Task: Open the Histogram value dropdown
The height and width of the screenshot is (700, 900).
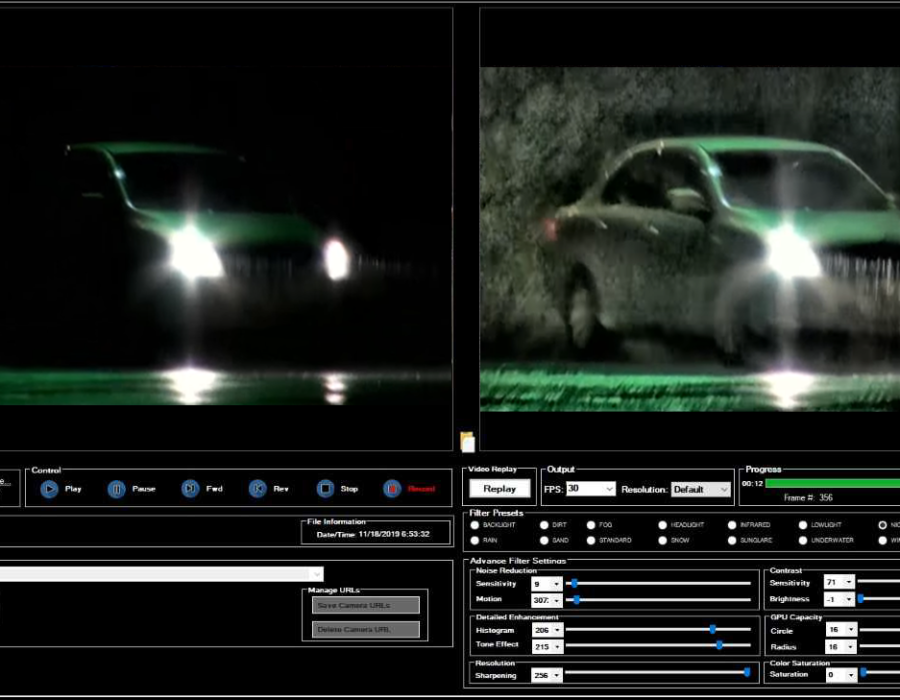Action: click(x=557, y=630)
